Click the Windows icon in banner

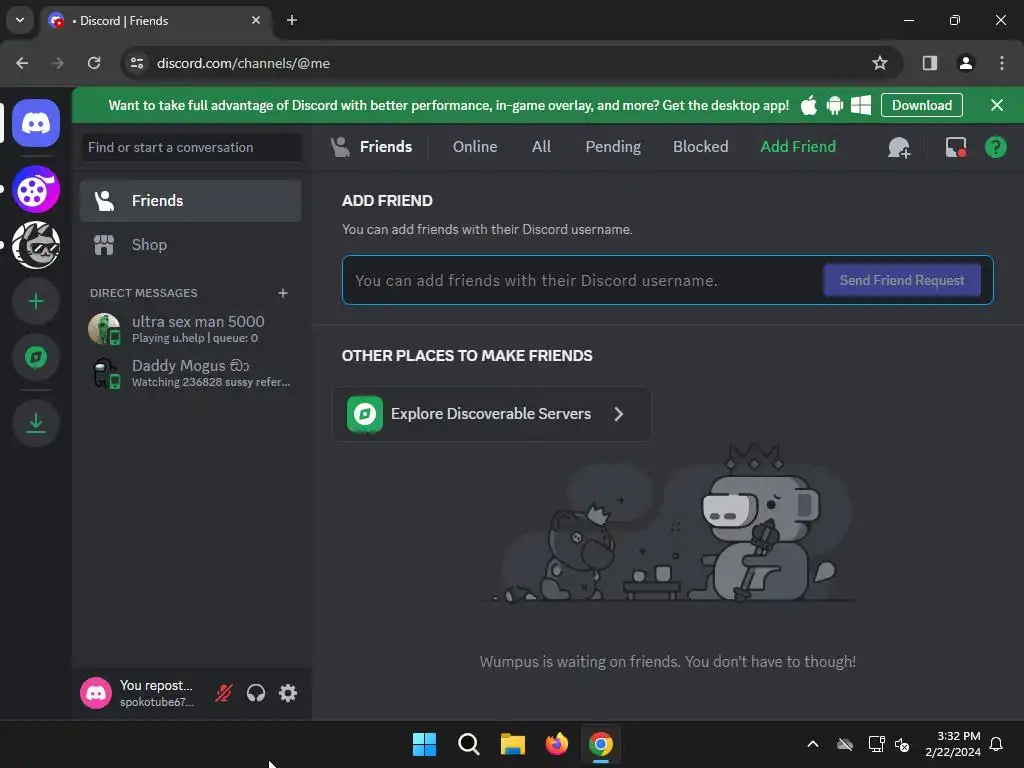point(861,105)
